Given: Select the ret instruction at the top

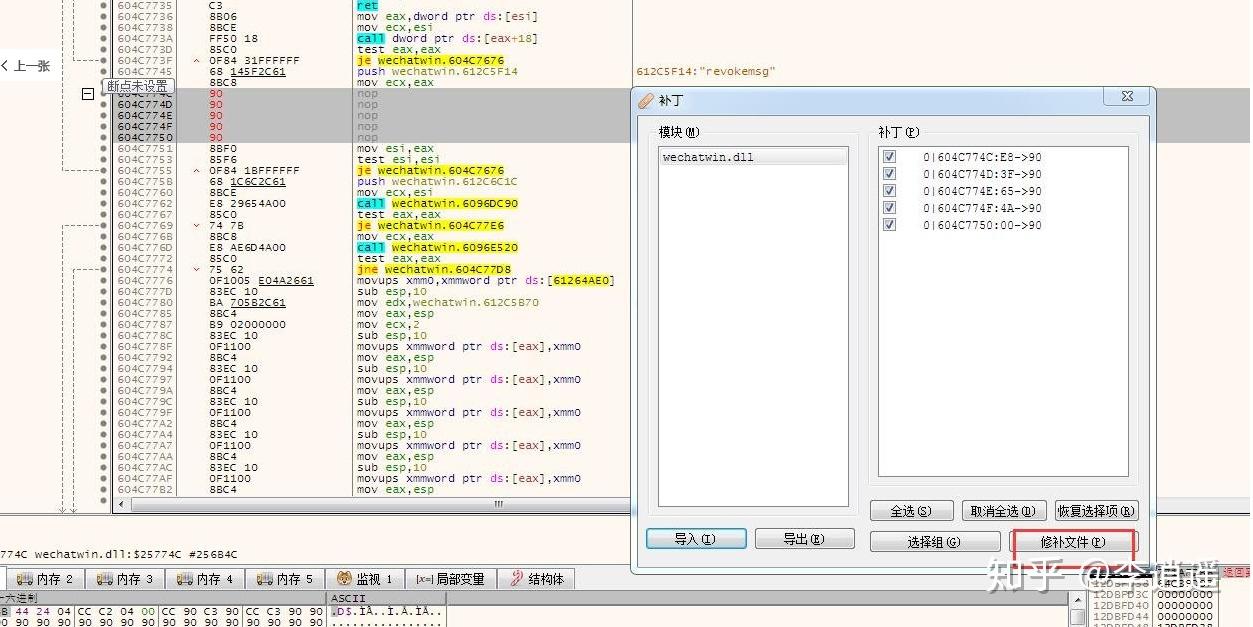Looking at the screenshot, I should pyautogui.click(x=367, y=6).
